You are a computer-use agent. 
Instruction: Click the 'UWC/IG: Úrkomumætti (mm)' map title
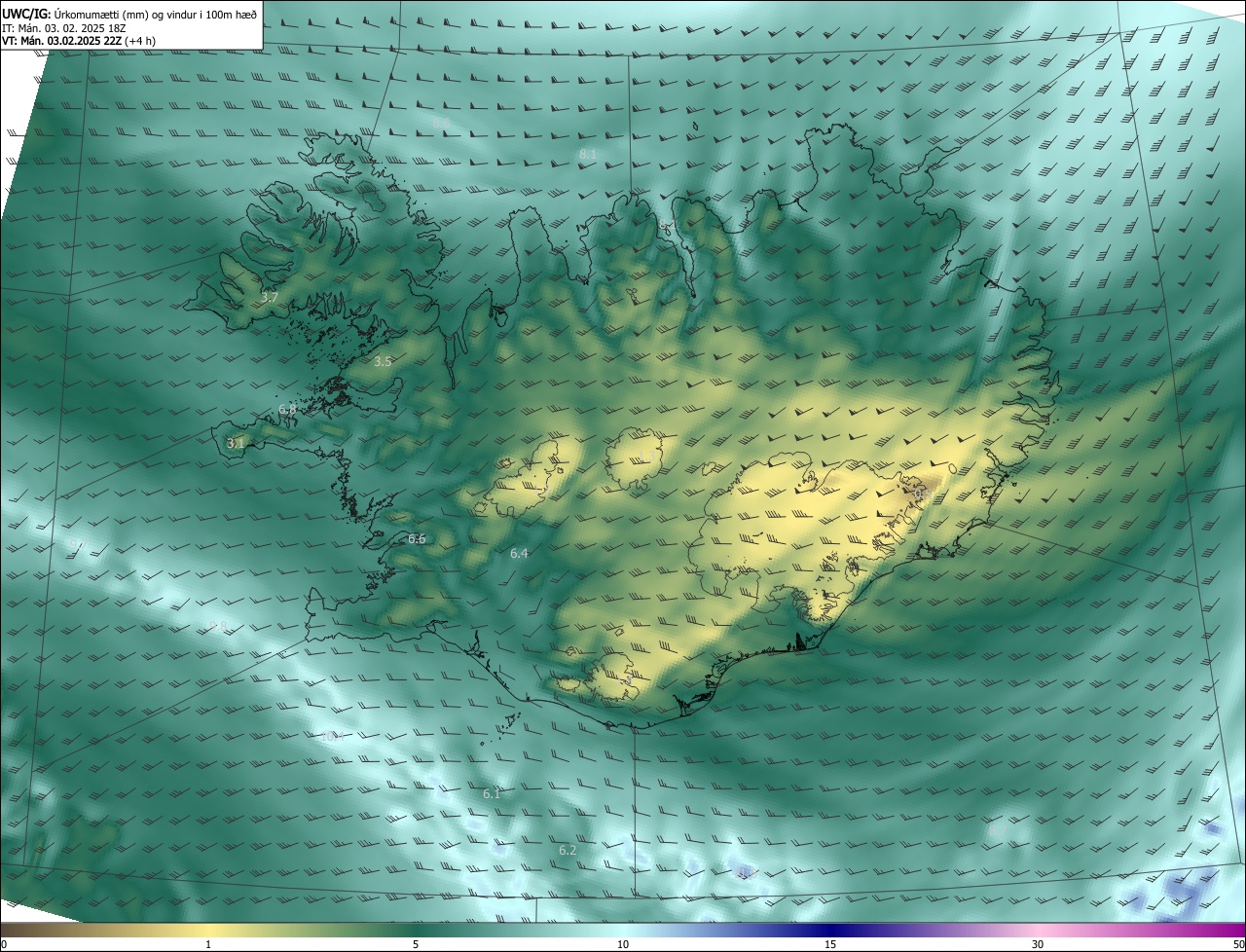click(x=130, y=13)
